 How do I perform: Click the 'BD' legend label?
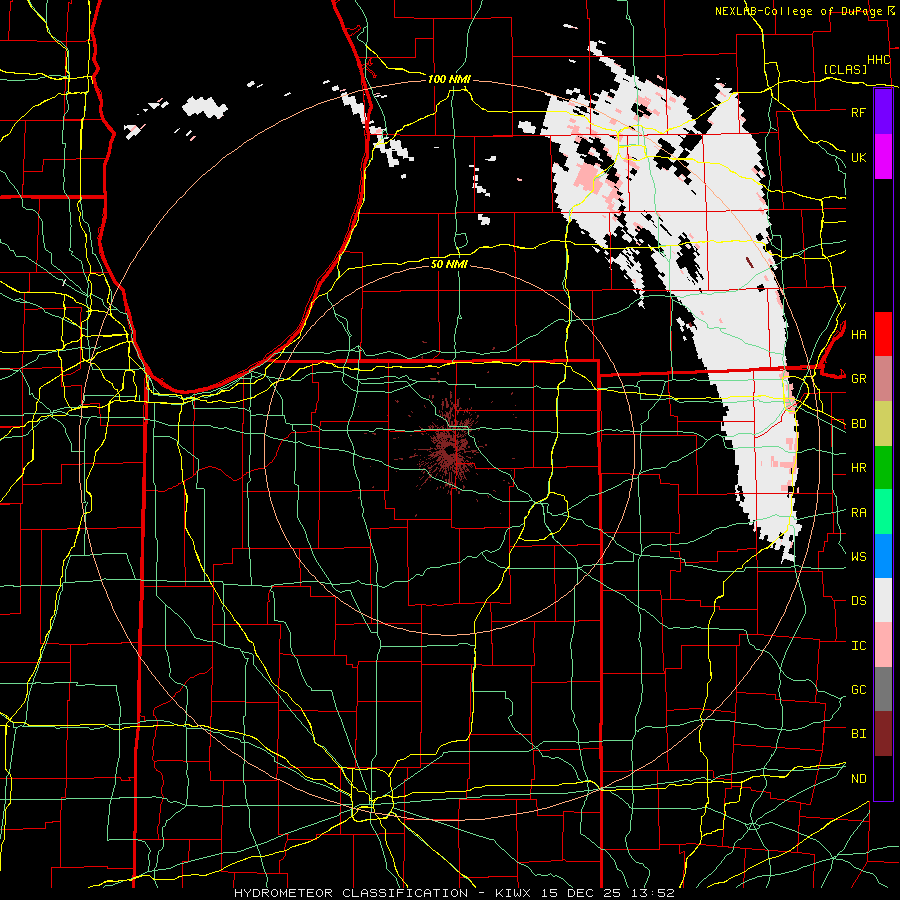click(858, 424)
